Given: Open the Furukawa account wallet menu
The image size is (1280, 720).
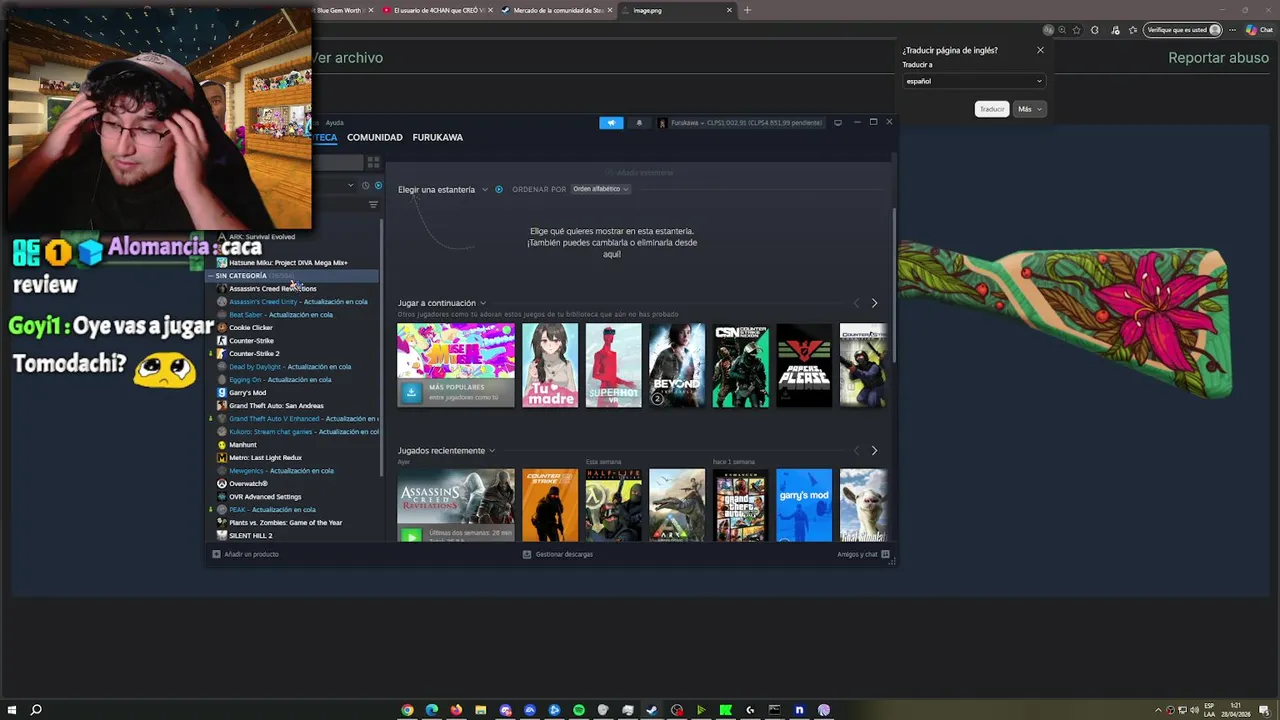Looking at the screenshot, I should (x=740, y=123).
